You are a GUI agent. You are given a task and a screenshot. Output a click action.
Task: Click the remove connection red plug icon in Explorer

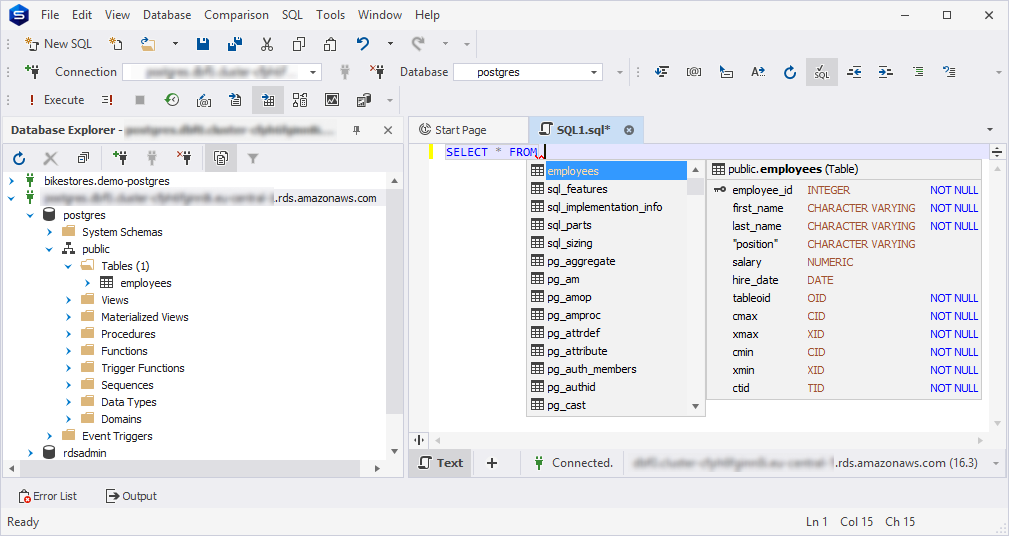[184, 158]
